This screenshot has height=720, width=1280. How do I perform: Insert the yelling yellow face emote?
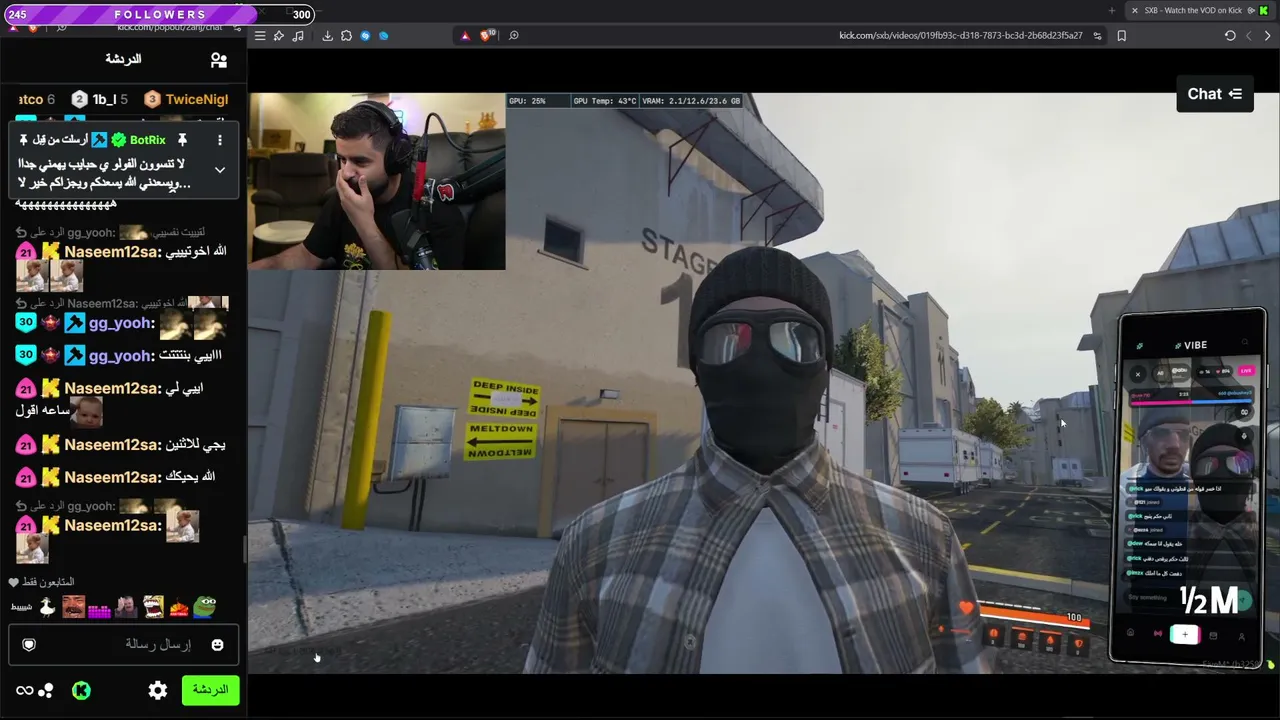(152, 607)
